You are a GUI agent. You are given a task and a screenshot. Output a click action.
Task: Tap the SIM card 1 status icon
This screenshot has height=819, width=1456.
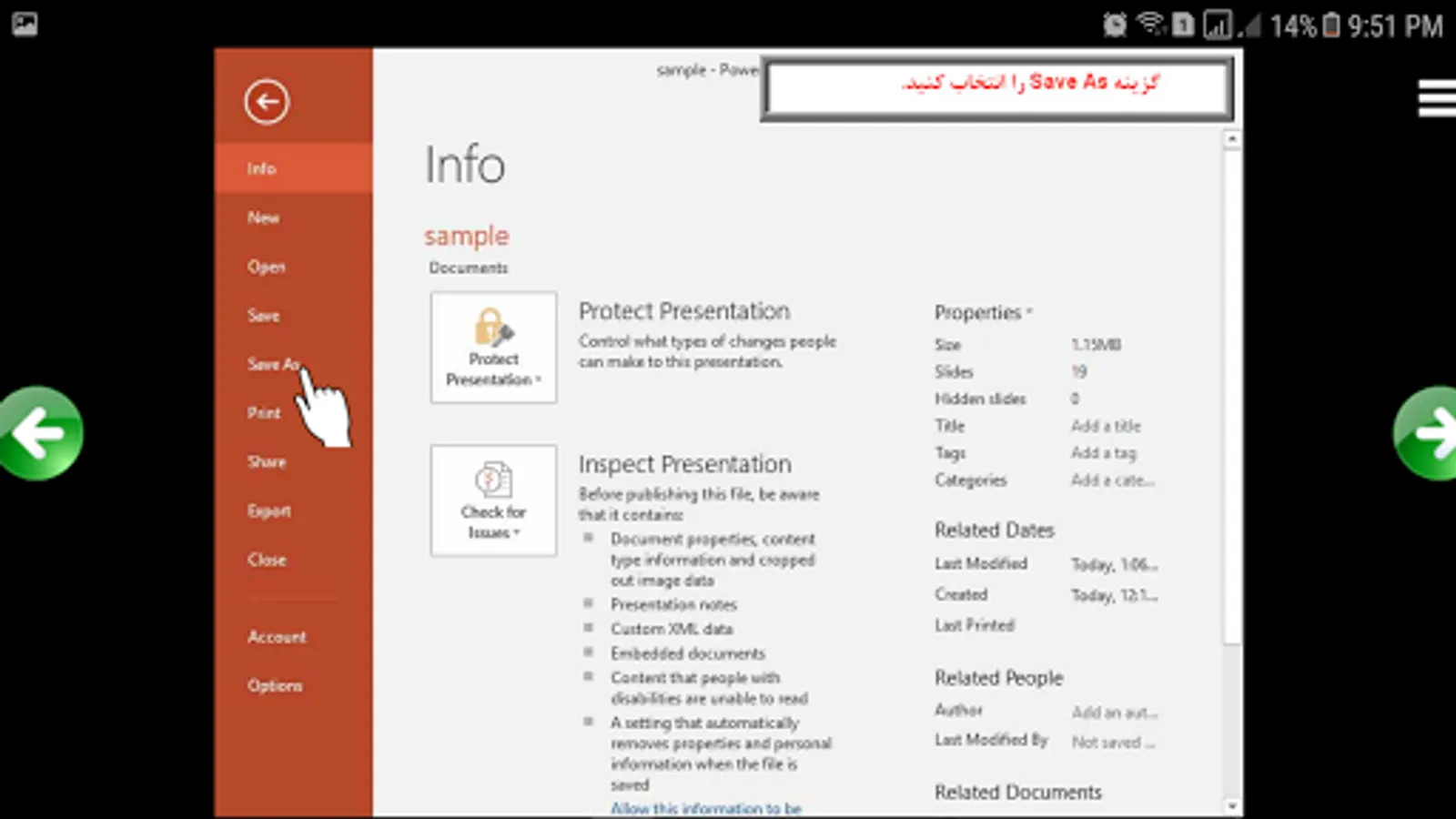click(x=1183, y=25)
